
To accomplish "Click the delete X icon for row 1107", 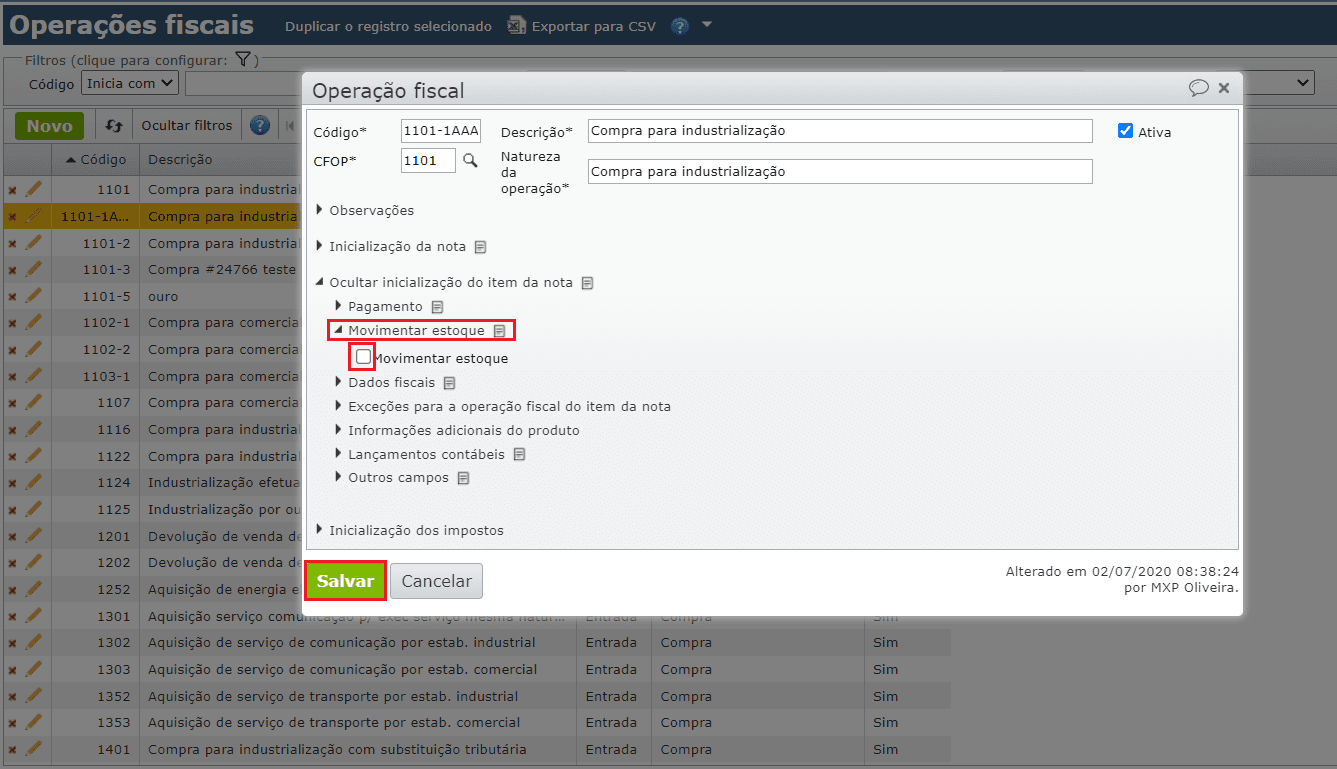I will (12, 403).
